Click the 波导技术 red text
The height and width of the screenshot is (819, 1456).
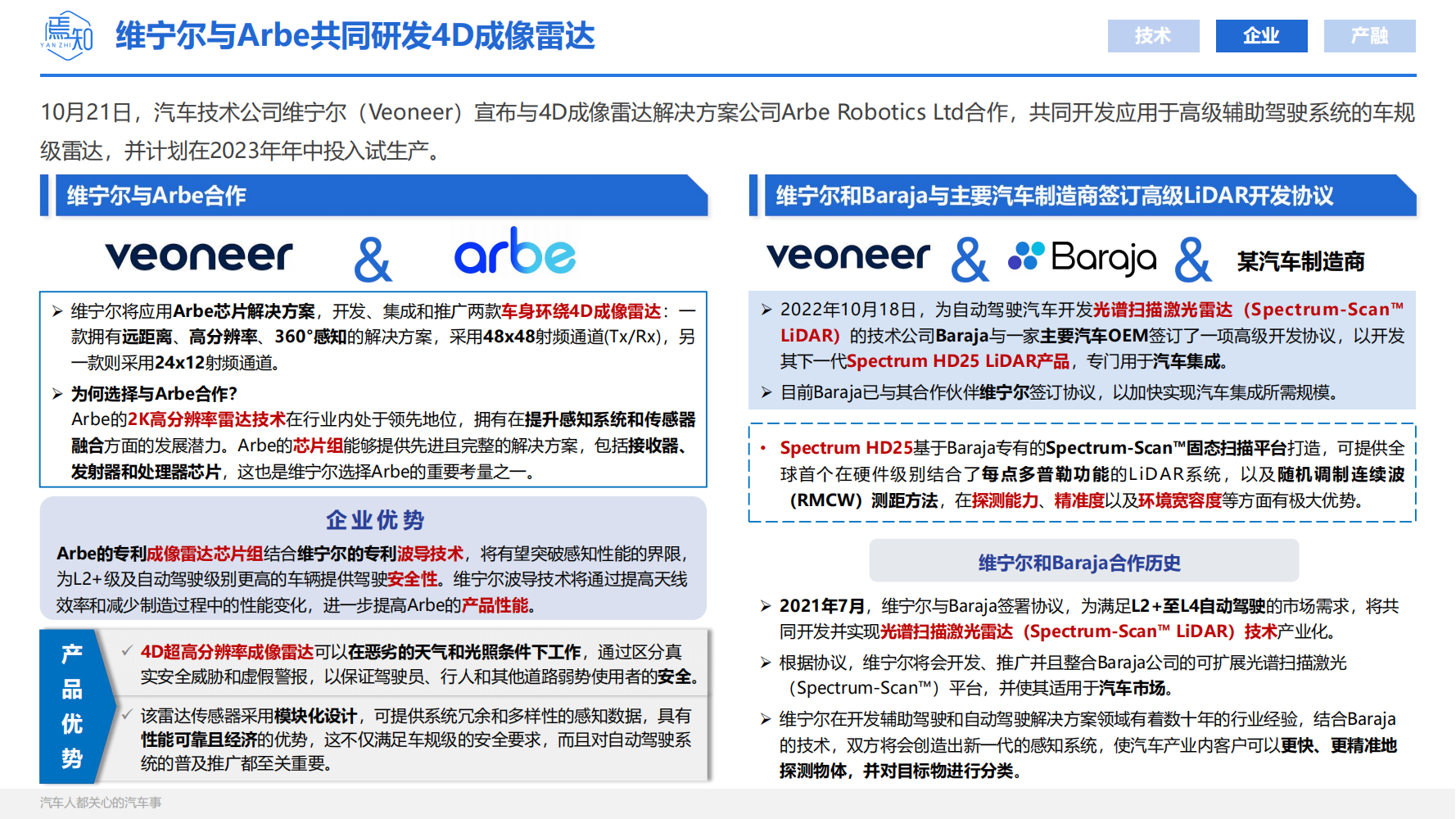(x=430, y=554)
